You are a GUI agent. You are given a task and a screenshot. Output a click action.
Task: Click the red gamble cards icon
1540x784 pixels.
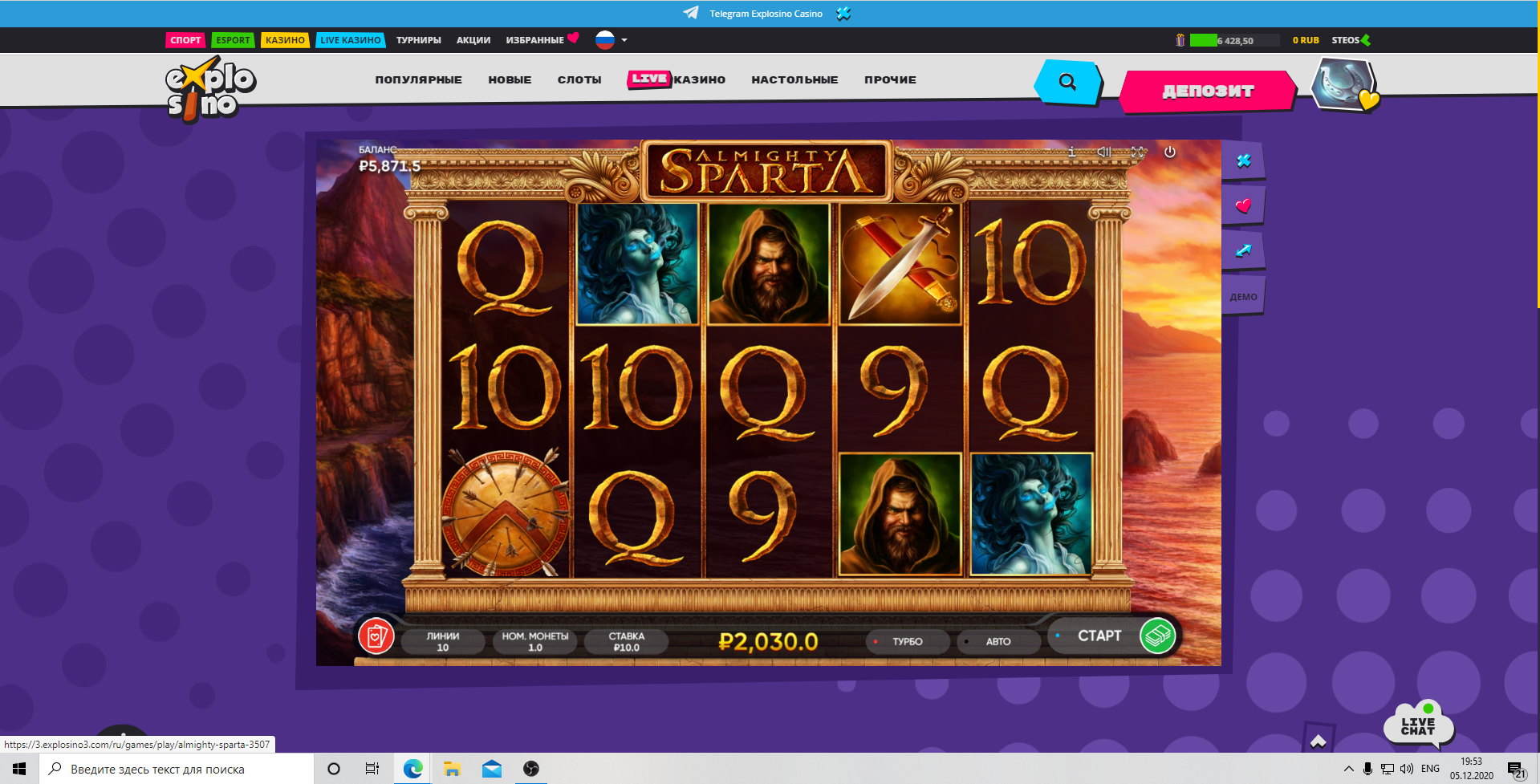click(x=376, y=636)
